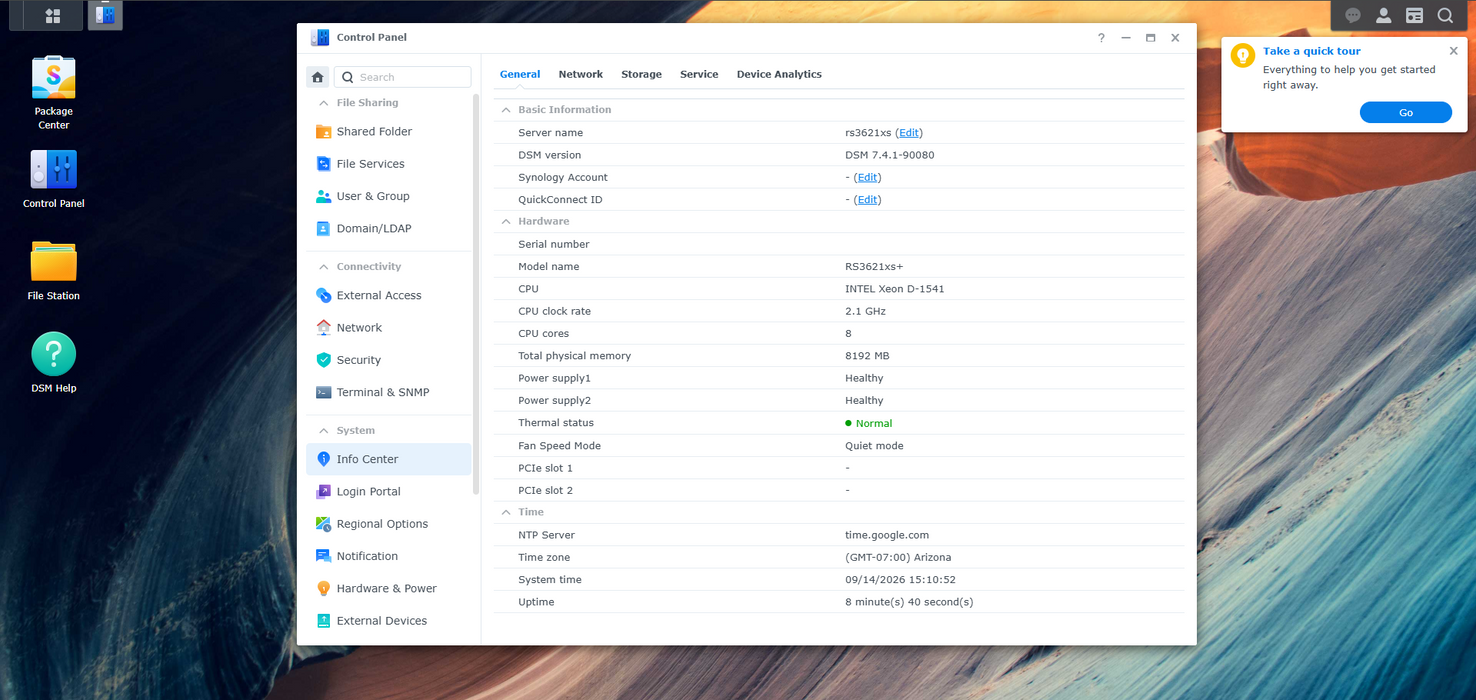Image resolution: width=1476 pixels, height=700 pixels.
Task: Open External Access settings
Action: coord(389,295)
